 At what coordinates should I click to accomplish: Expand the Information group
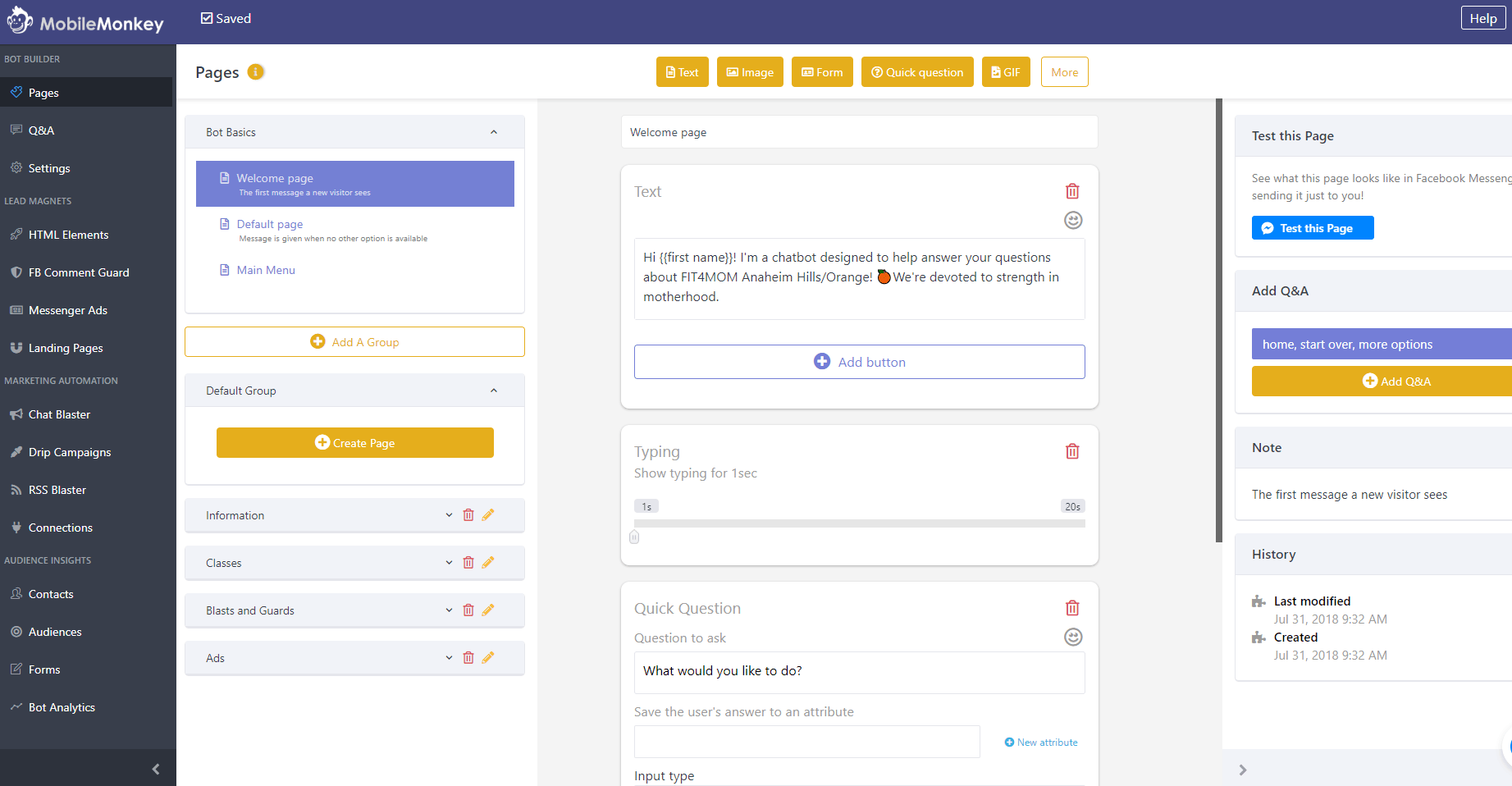pos(449,515)
